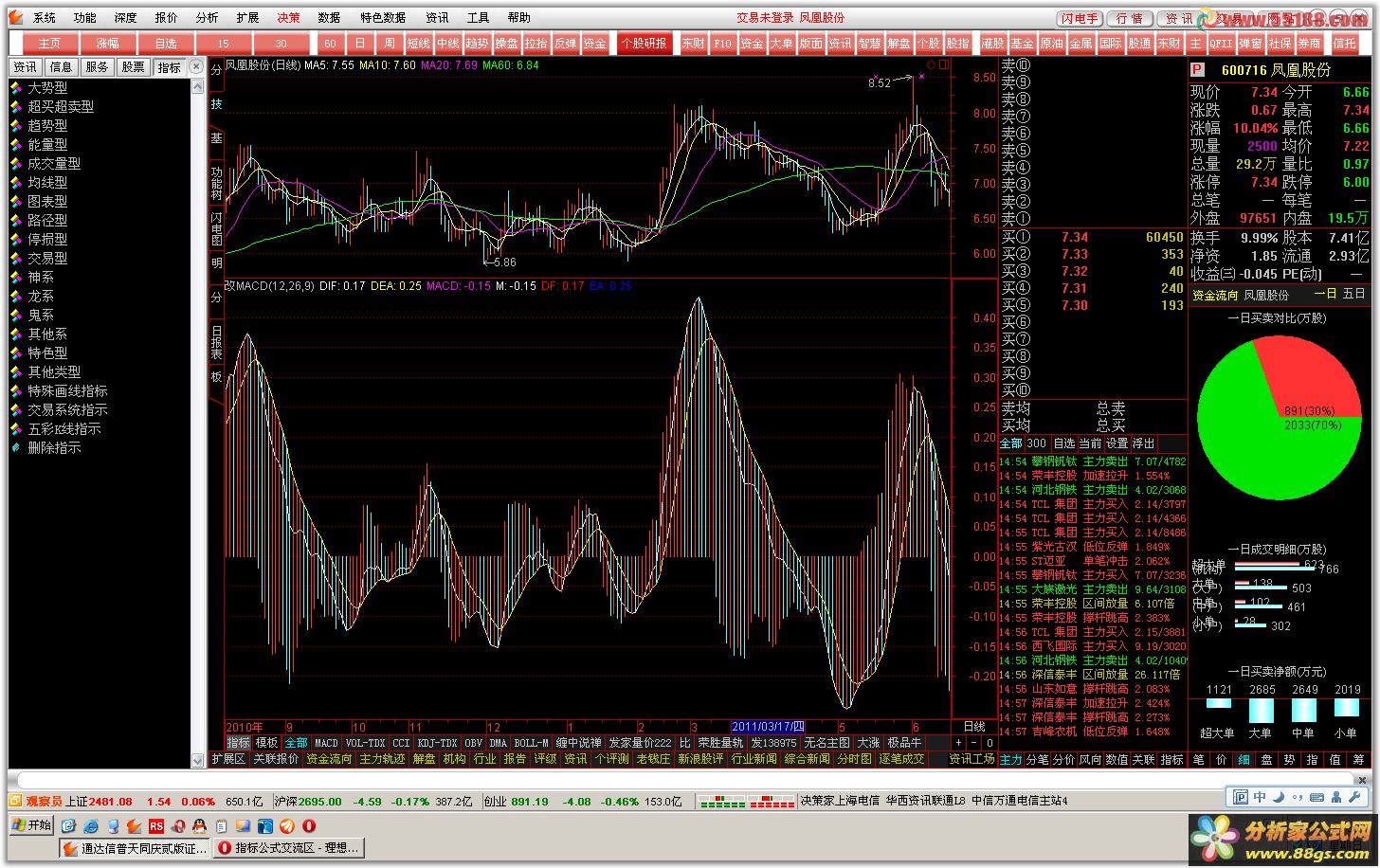Click the left panel scrollbar down arrow
This screenshot has height=868, width=1380.
pyautogui.click(x=198, y=760)
